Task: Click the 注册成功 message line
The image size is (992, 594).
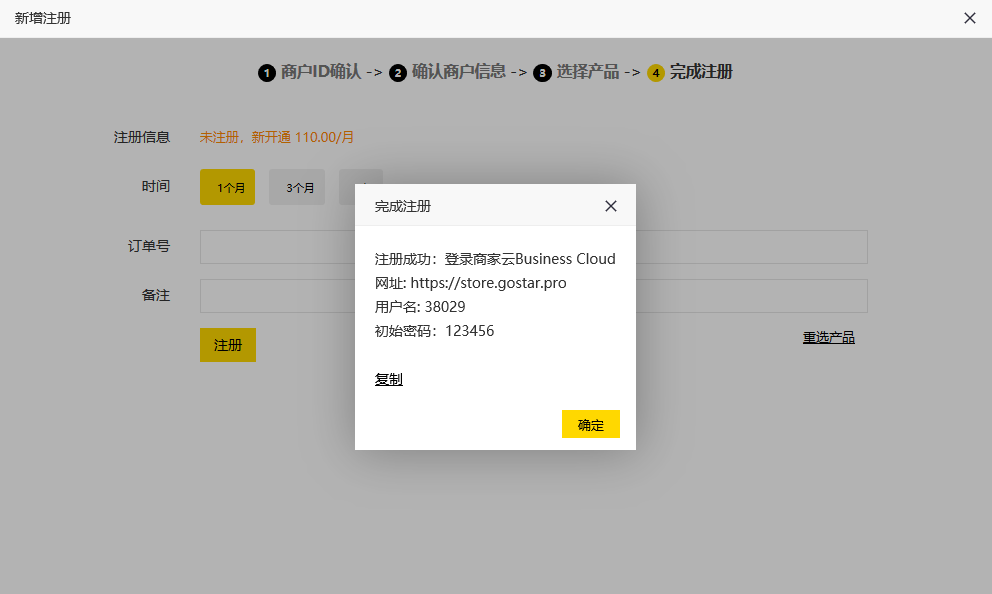Action: (x=495, y=259)
